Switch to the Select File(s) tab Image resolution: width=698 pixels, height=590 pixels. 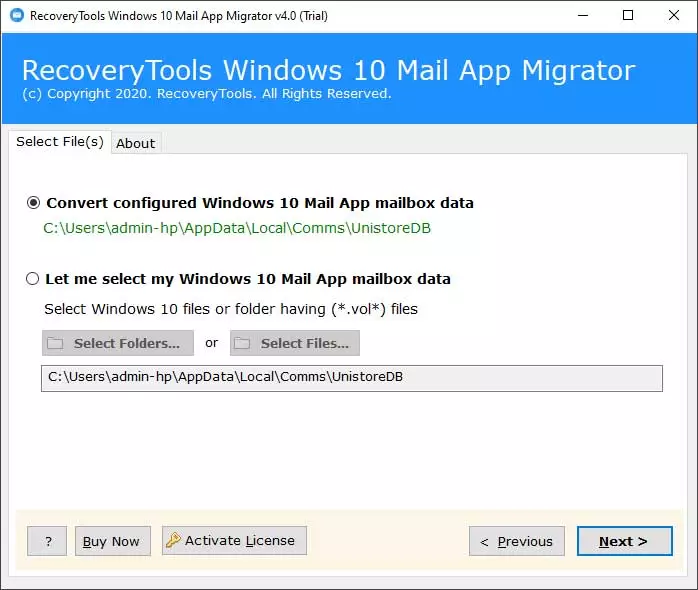pos(59,142)
